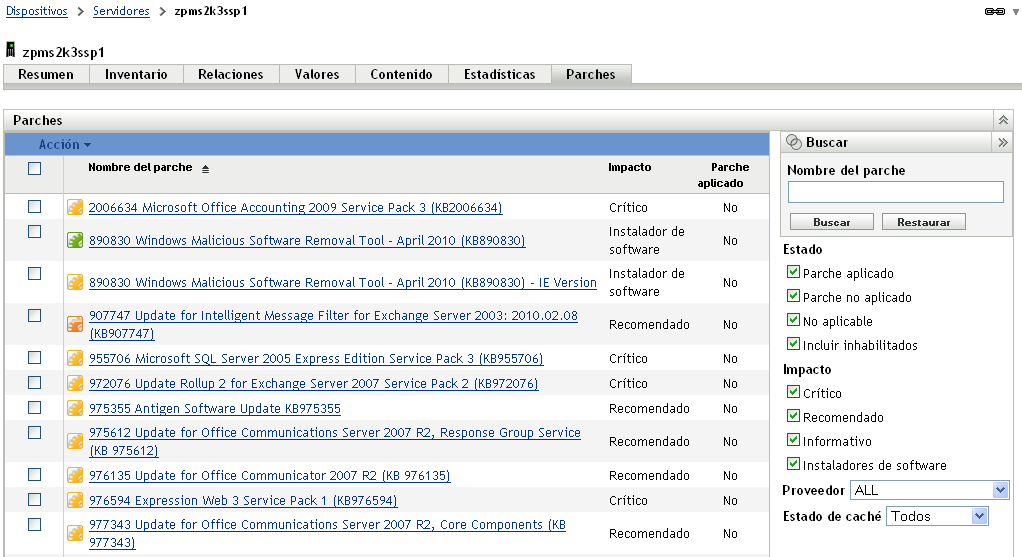The width and height of the screenshot is (1022, 557).
Task: Uncheck the Recomendado impact filter
Action: (793, 416)
